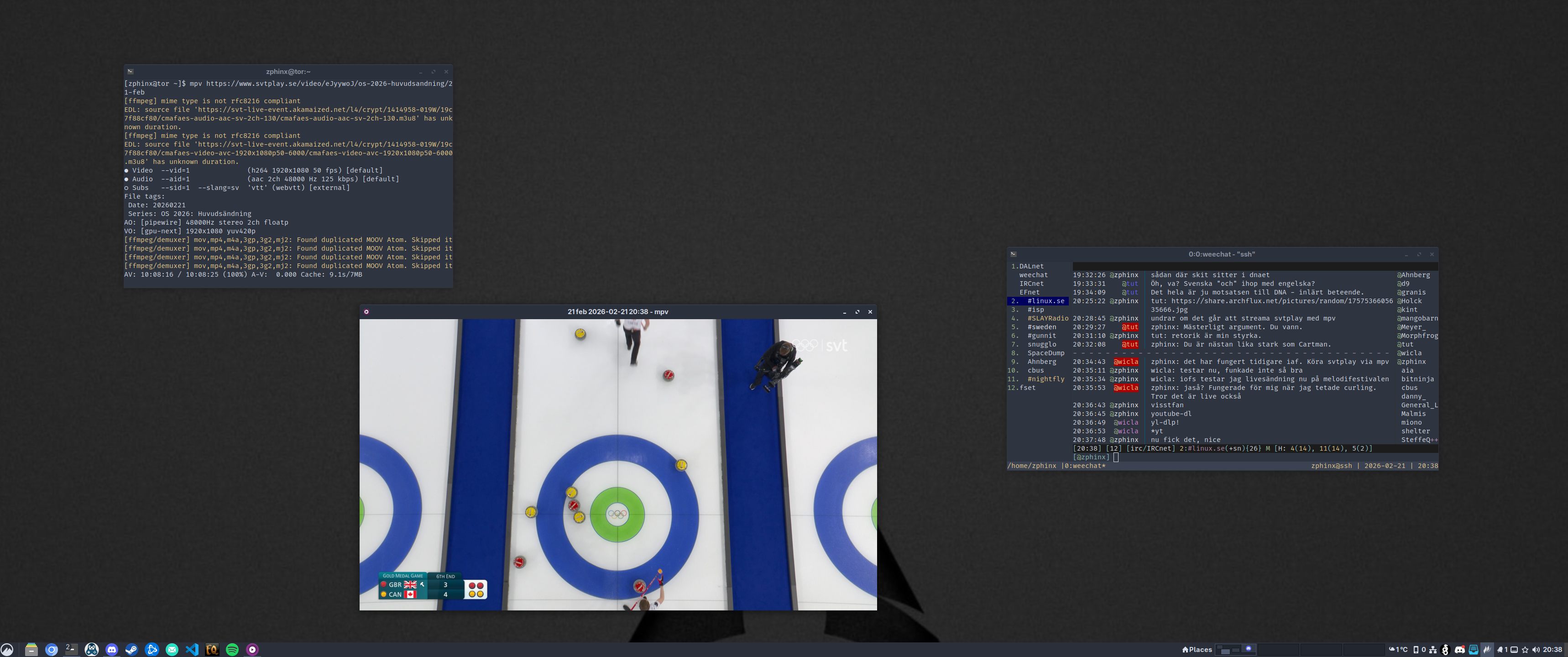Image resolution: width=1568 pixels, height=657 pixels.
Task: Click the Chromium browser icon
Action: point(52,650)
